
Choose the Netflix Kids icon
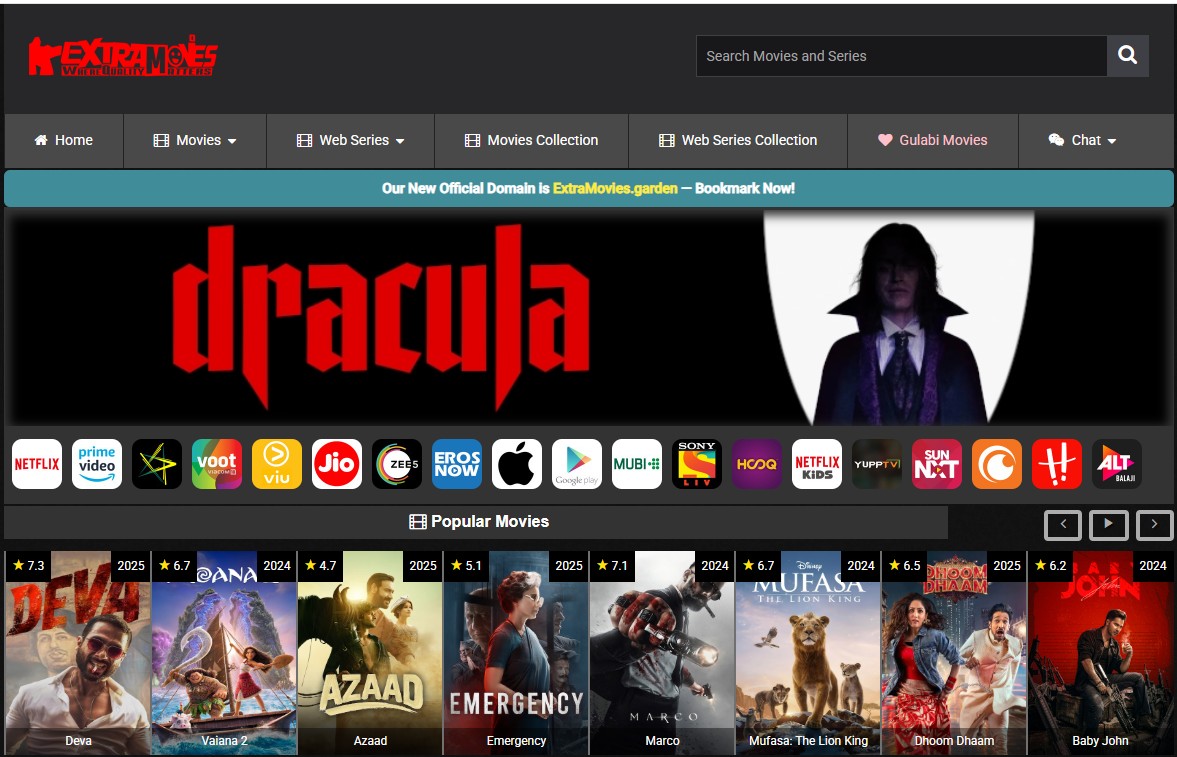pyautogui.click(x=817, y=464)
